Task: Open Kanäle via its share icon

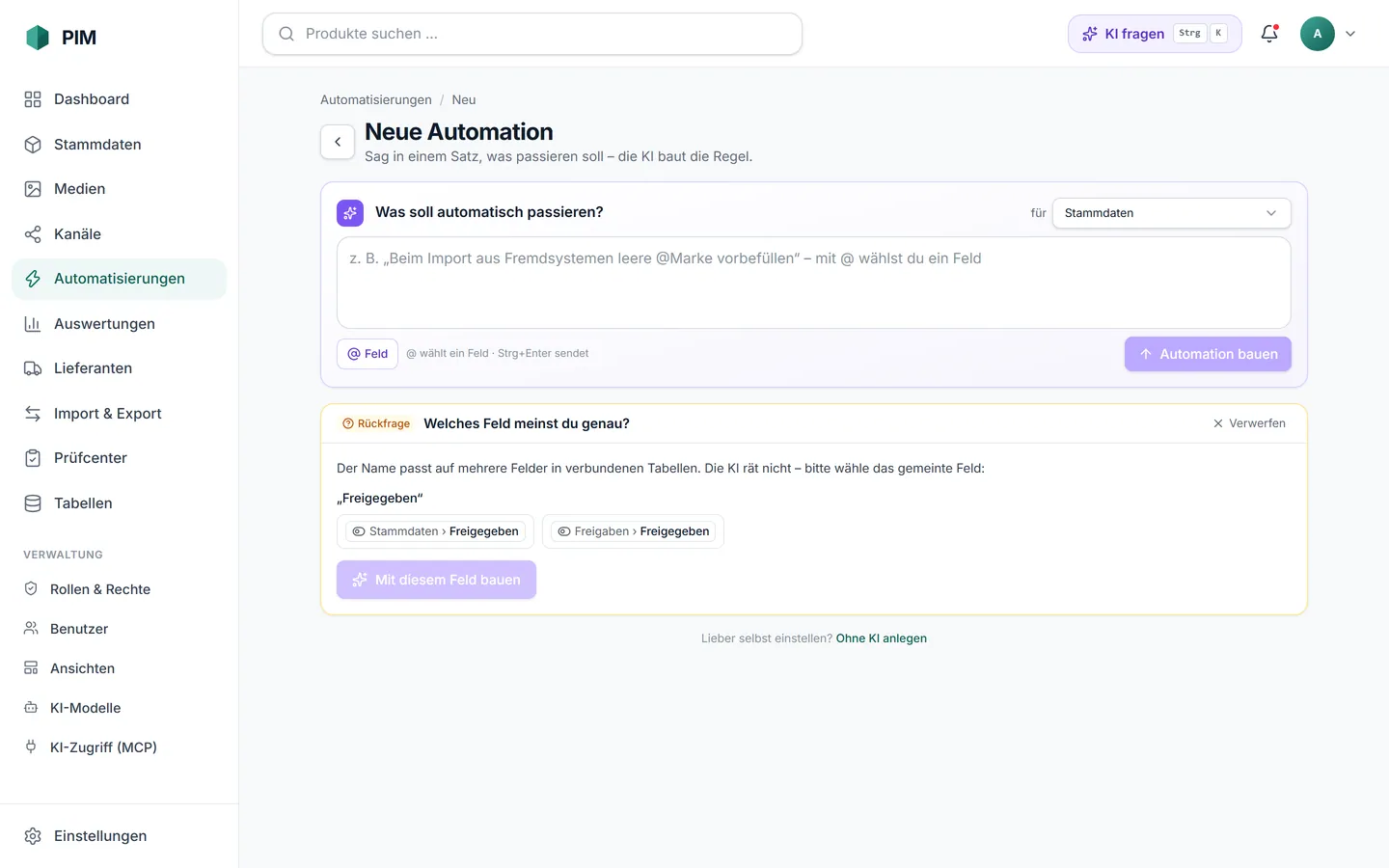Action: tap(33, 234)
